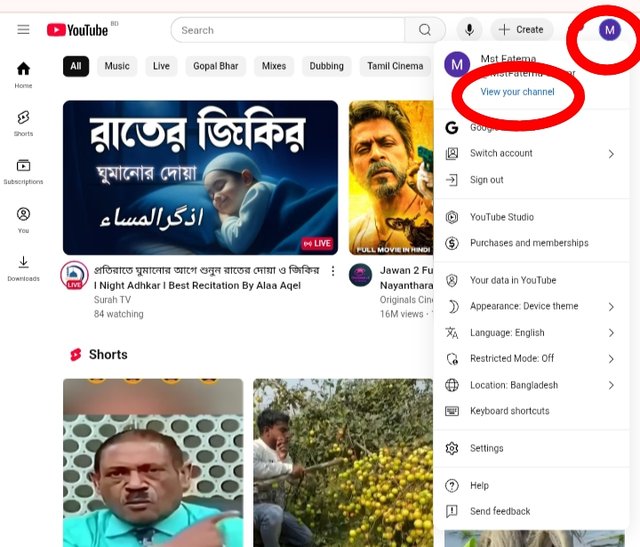
Task: Open Appearance: Device theme option
Action: [x=531, y=307]
